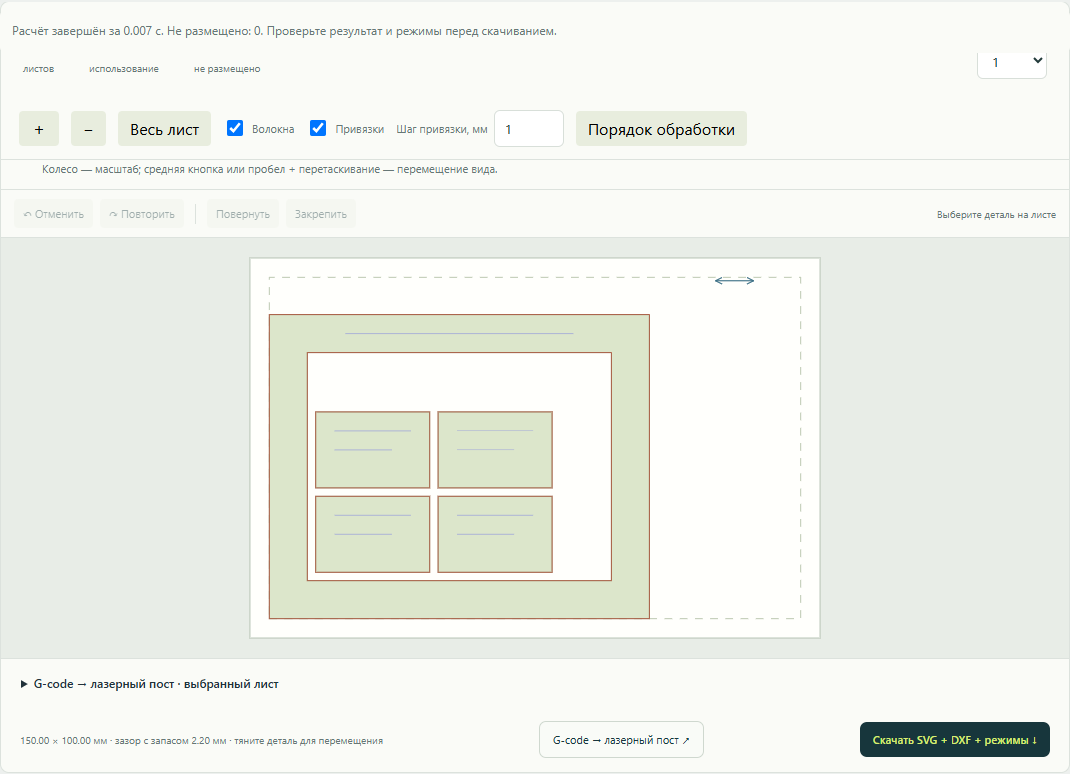Open G-code лазерный пост external link
1070x774 pixels.
click(621, 740)
